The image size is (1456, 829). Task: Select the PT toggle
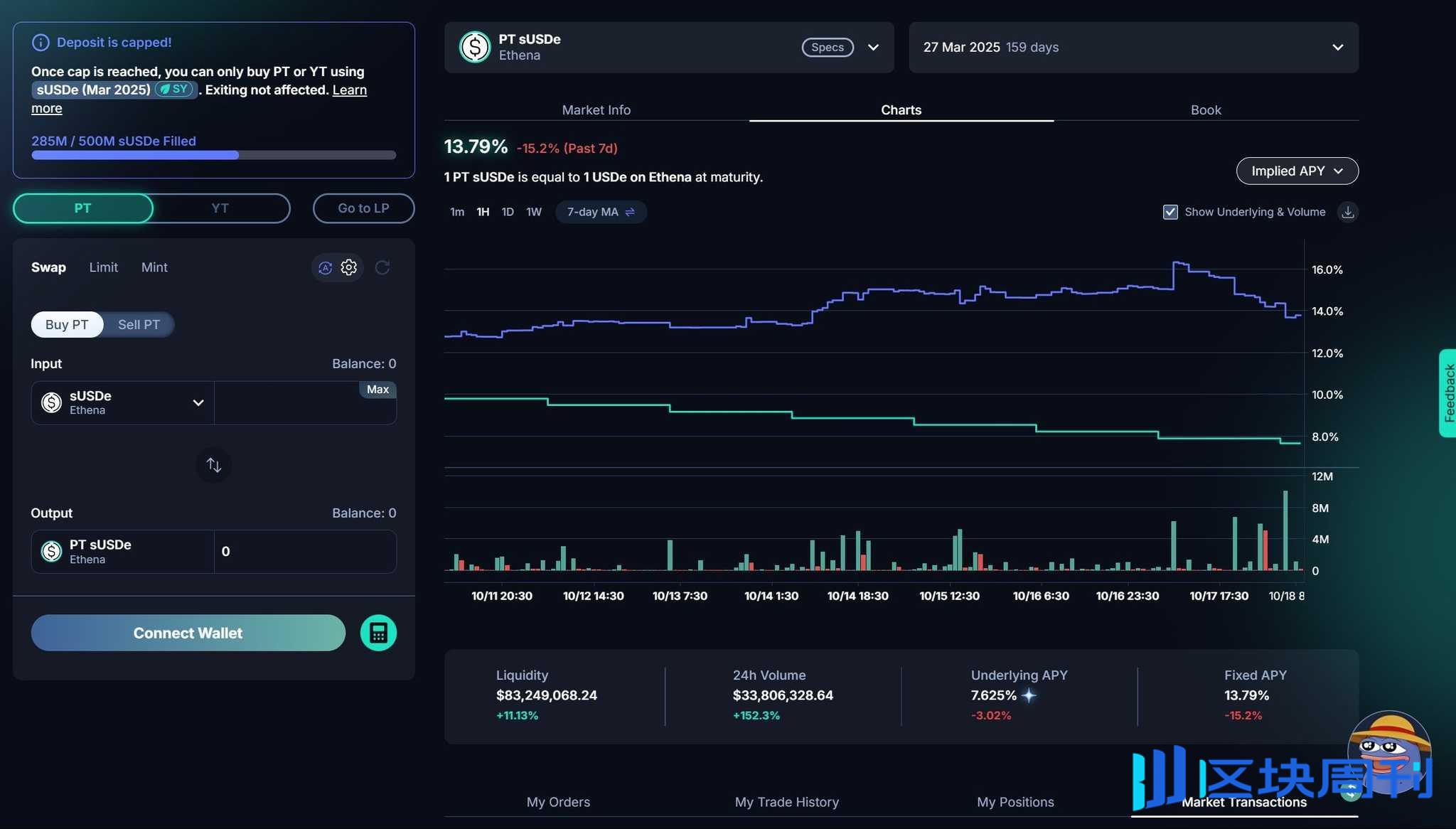(82, 208)
